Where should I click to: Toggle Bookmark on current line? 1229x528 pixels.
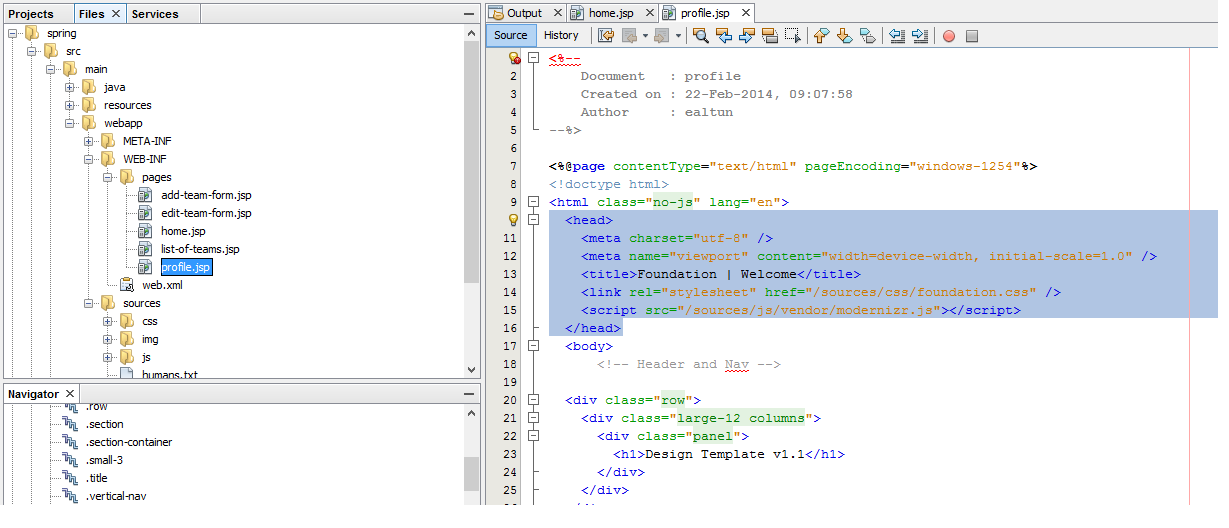tap(868, 36)
